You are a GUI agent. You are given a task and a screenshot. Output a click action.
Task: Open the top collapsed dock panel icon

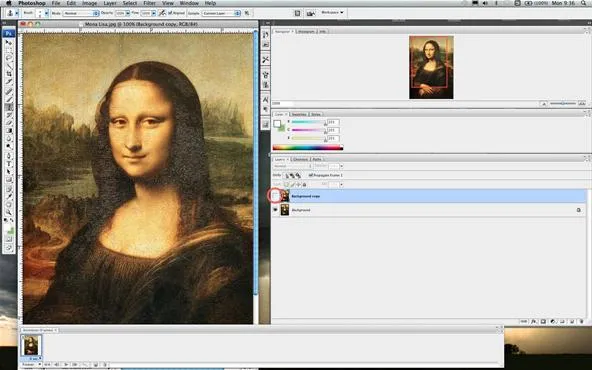pos(265,35)
